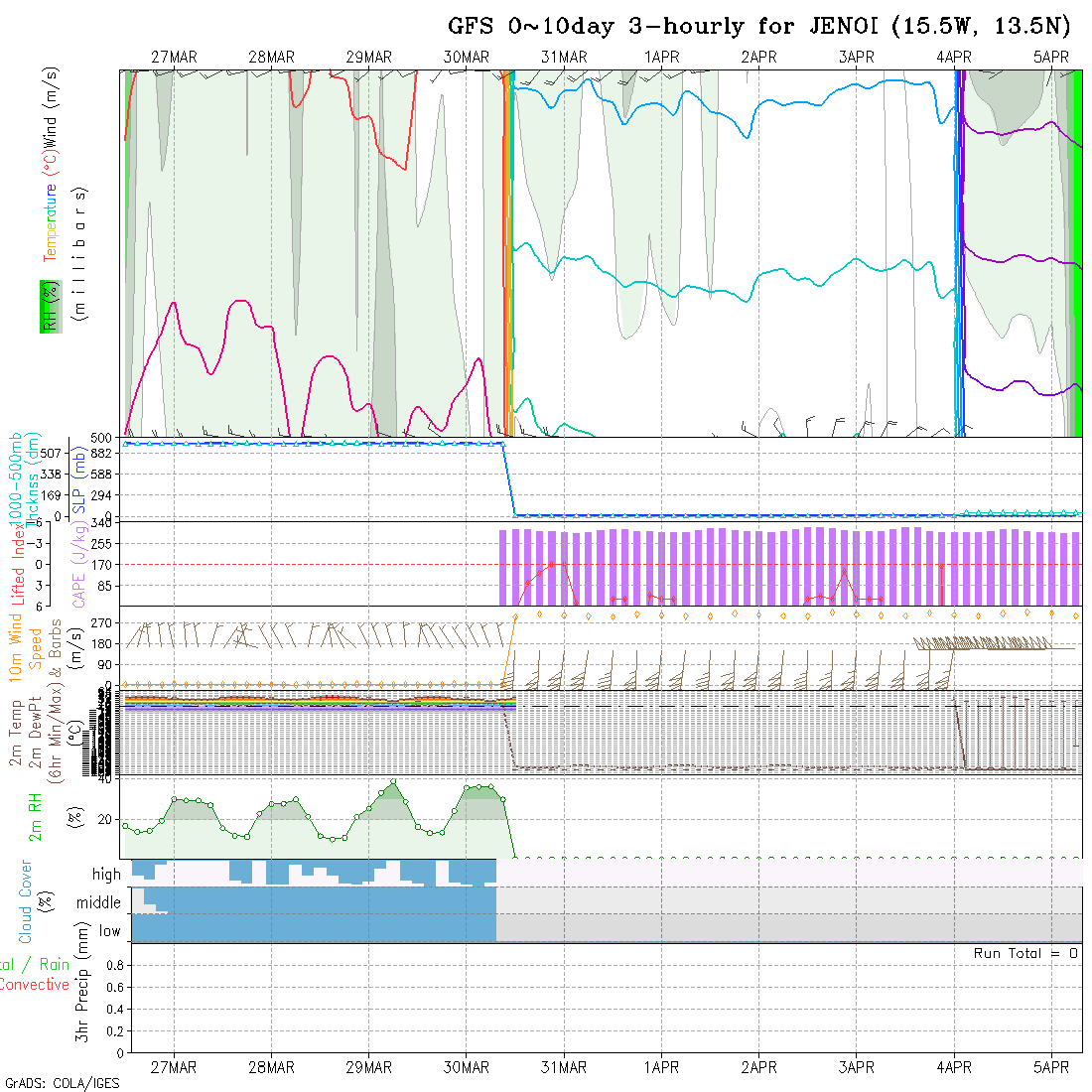The height and width of the screenshot is (1092, 1092).
Task: Click the 4APR label on top axis
Action: coord(953,58)
